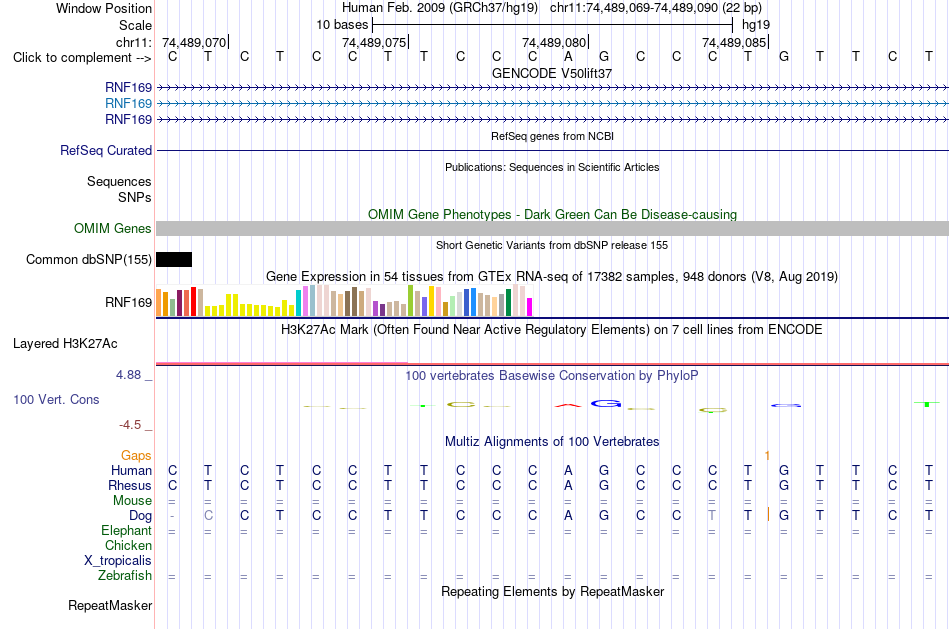This screenshot has height=629, width=950.
Task: Click the GTEx Gene Expression title text
Action: 552,277
